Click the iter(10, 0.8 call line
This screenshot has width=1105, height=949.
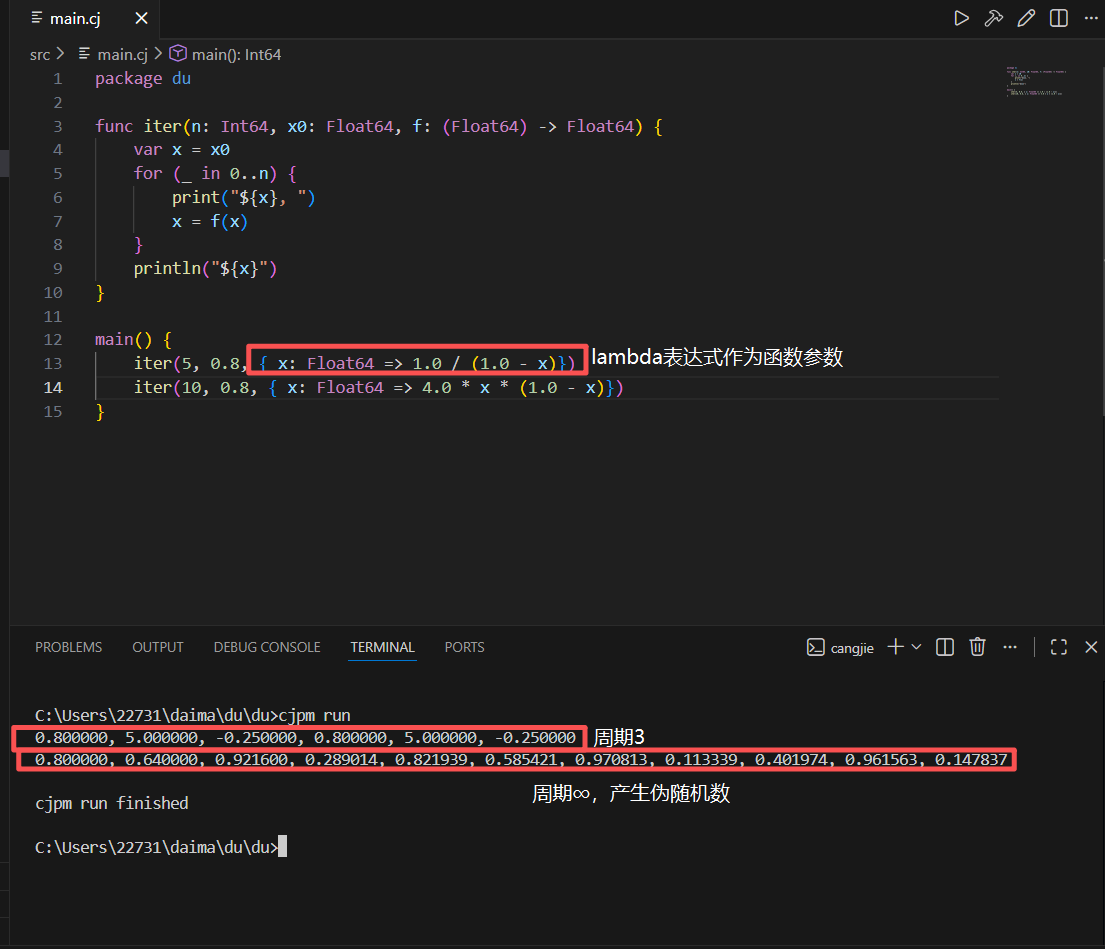click(x=378, y=387)
